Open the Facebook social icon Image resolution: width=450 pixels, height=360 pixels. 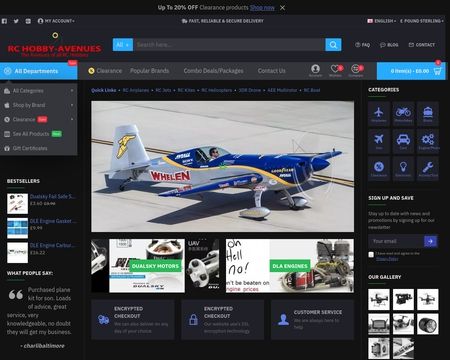coord(4,21)
